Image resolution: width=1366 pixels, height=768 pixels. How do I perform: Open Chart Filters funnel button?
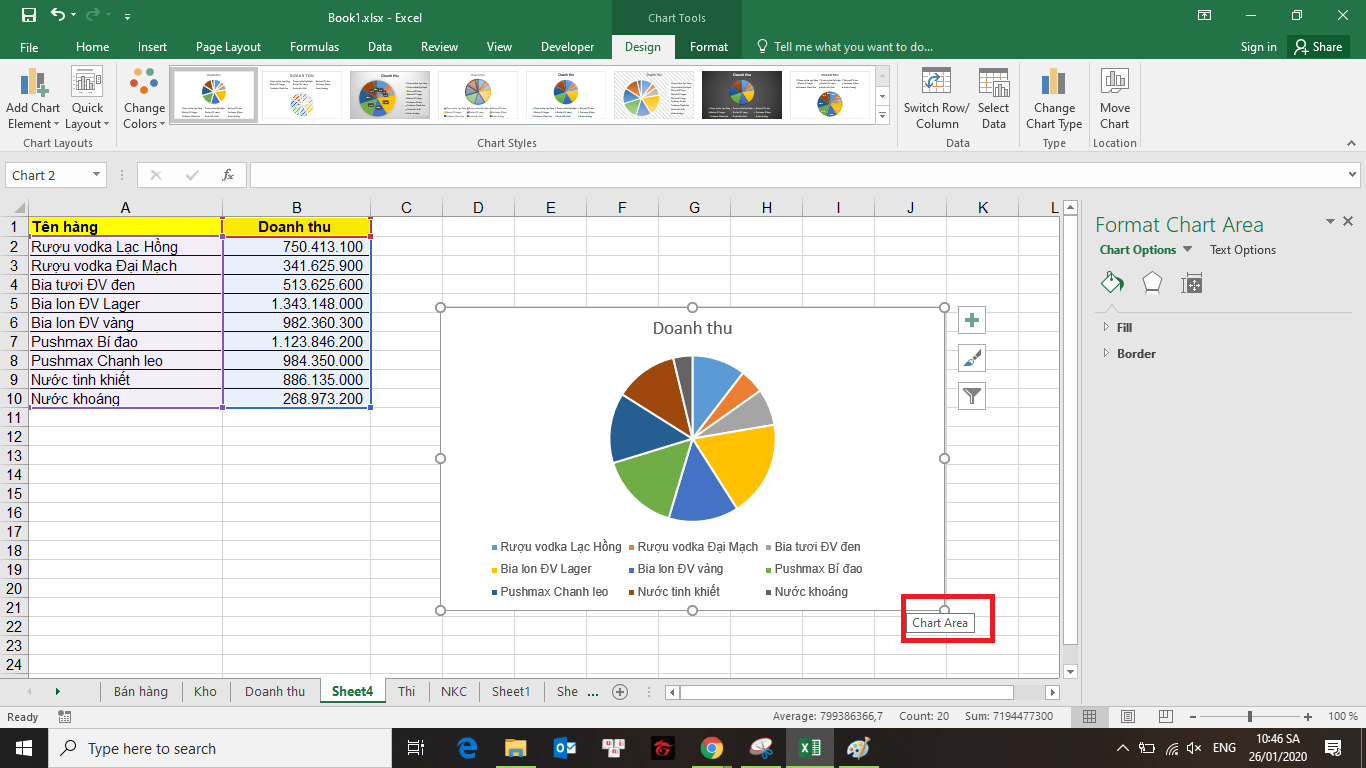point(972,396)
